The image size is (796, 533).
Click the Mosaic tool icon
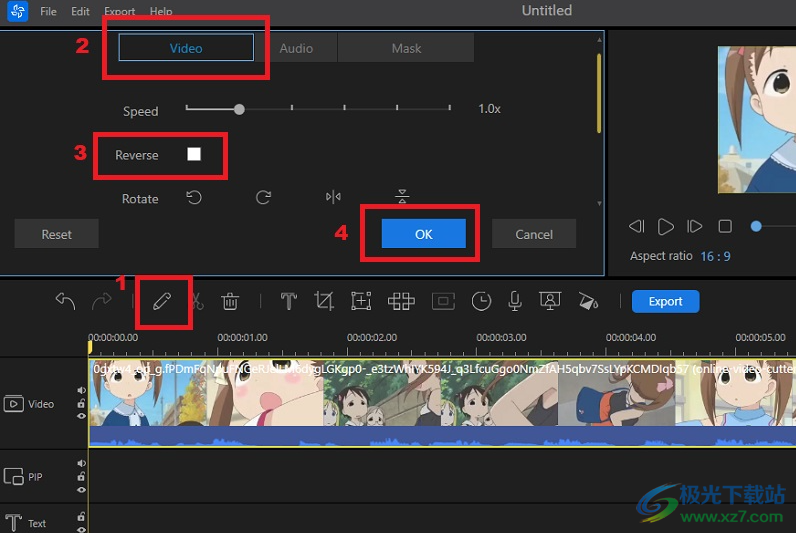[x=401, y=301]
